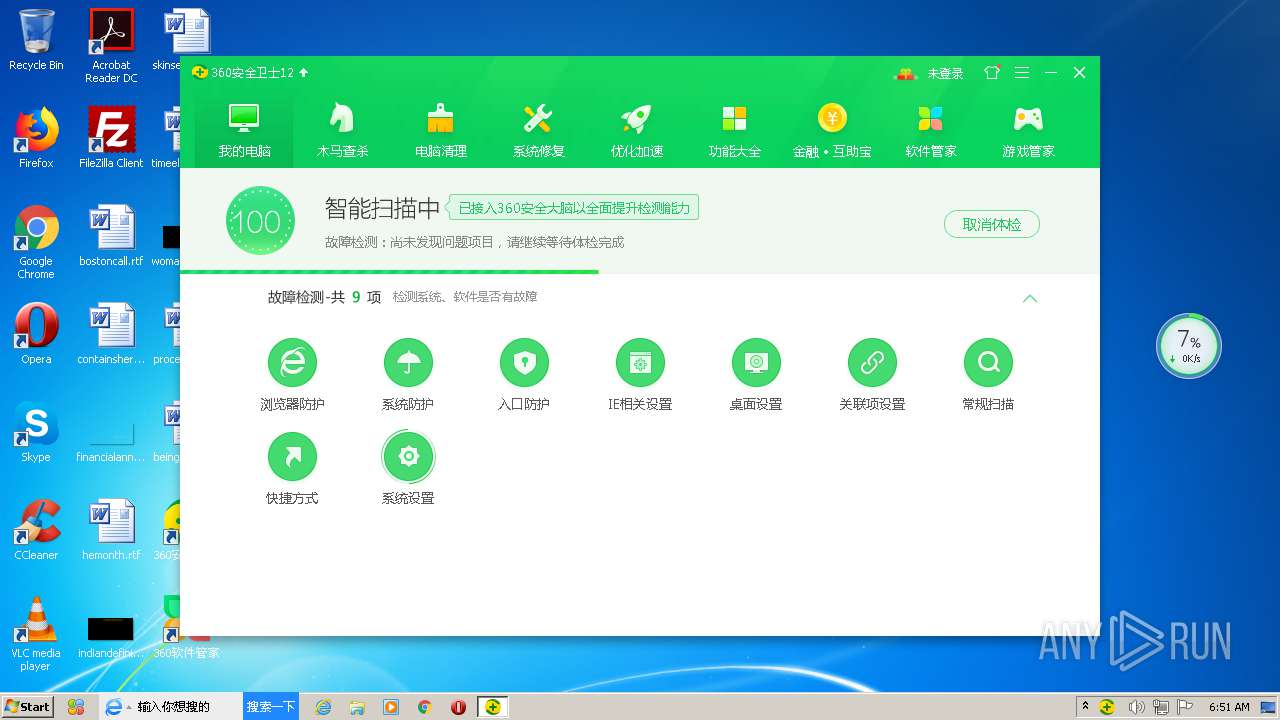The image size is (1280, 720).
Task: Open the volume icon in system tray
Action: click(x=1136, y=707)
